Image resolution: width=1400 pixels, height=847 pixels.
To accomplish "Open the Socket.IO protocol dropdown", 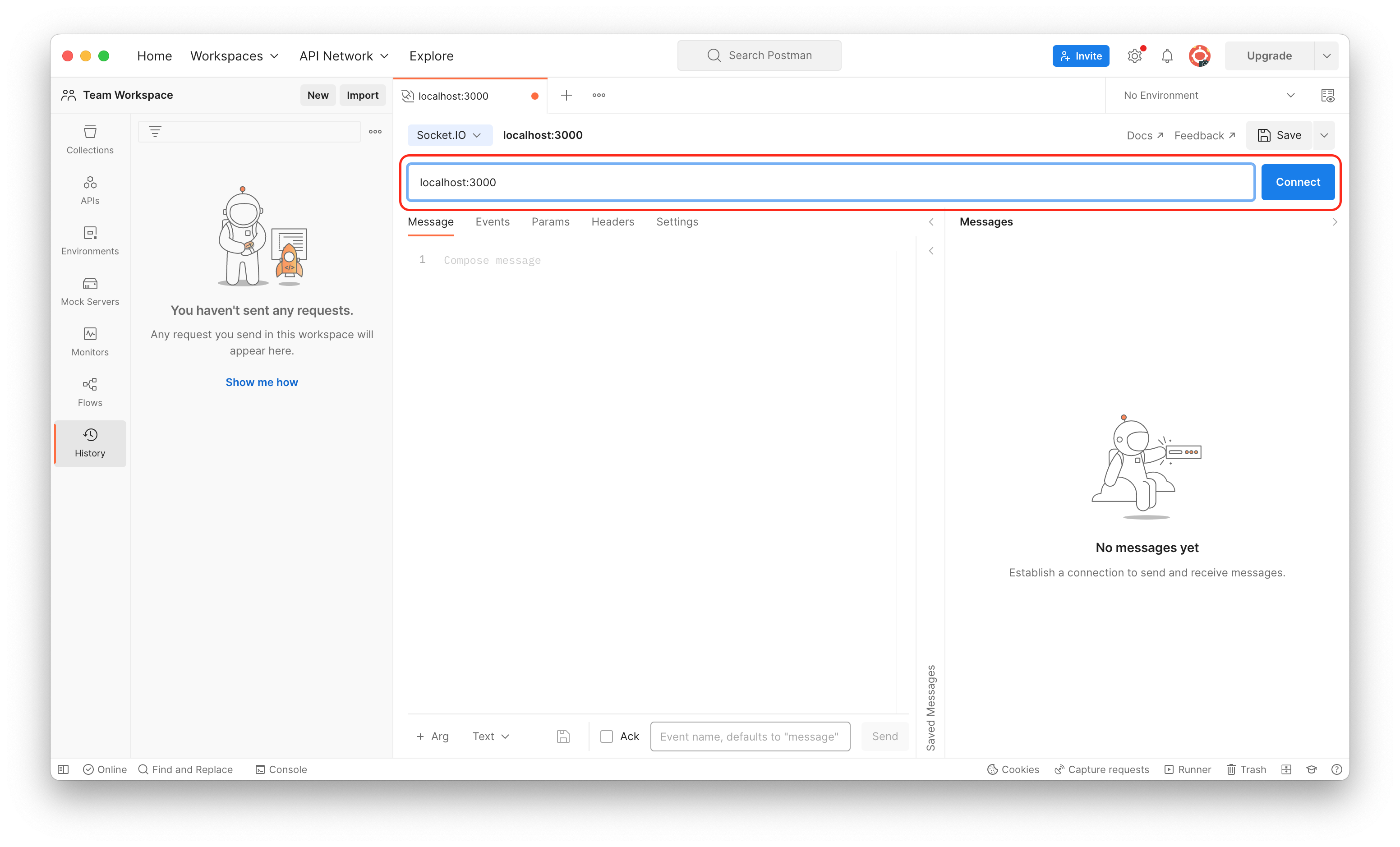I will pyautogui.click(x=449, y=135).
